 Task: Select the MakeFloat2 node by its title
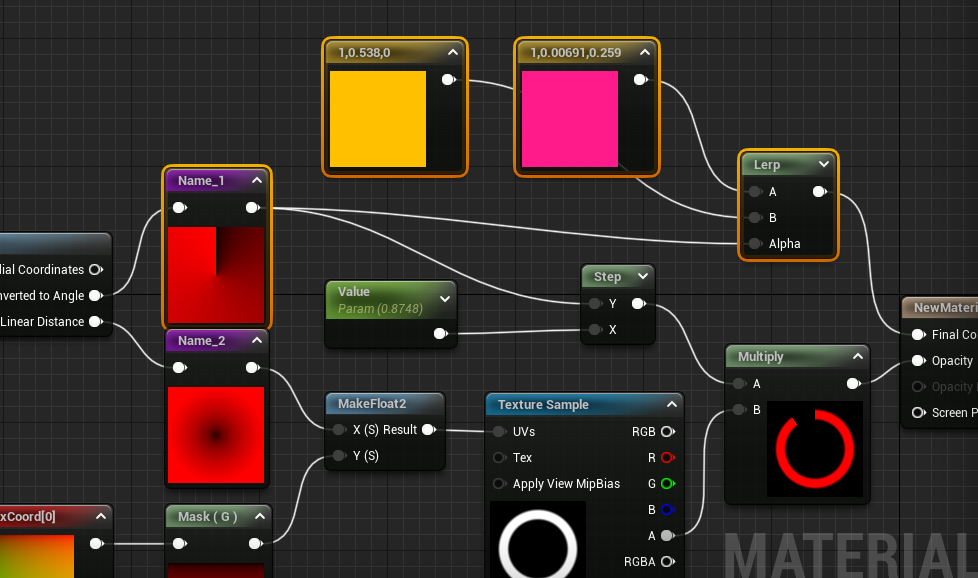point(372,403)
